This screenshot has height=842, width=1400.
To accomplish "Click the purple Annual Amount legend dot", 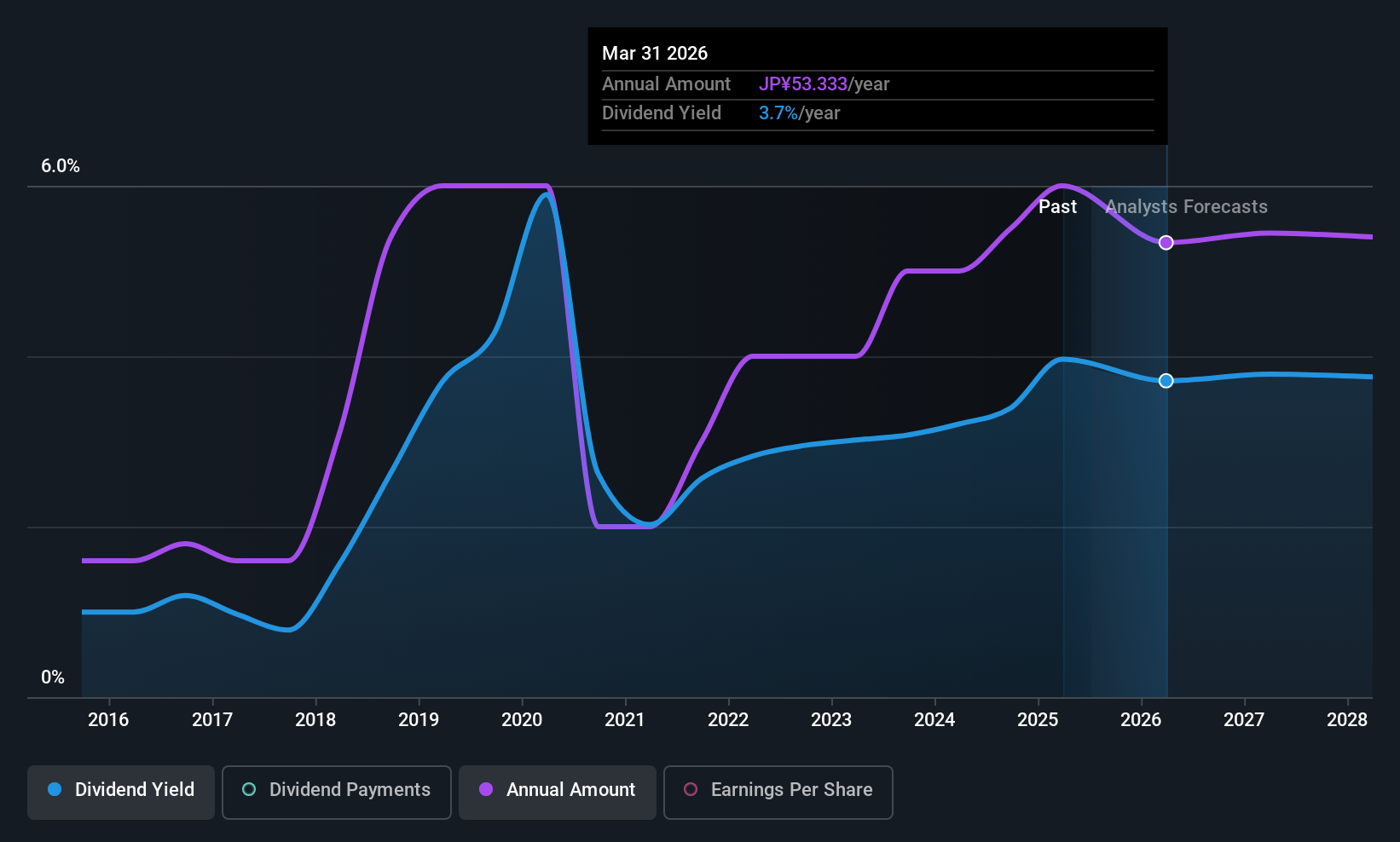I will pos(486,789).
